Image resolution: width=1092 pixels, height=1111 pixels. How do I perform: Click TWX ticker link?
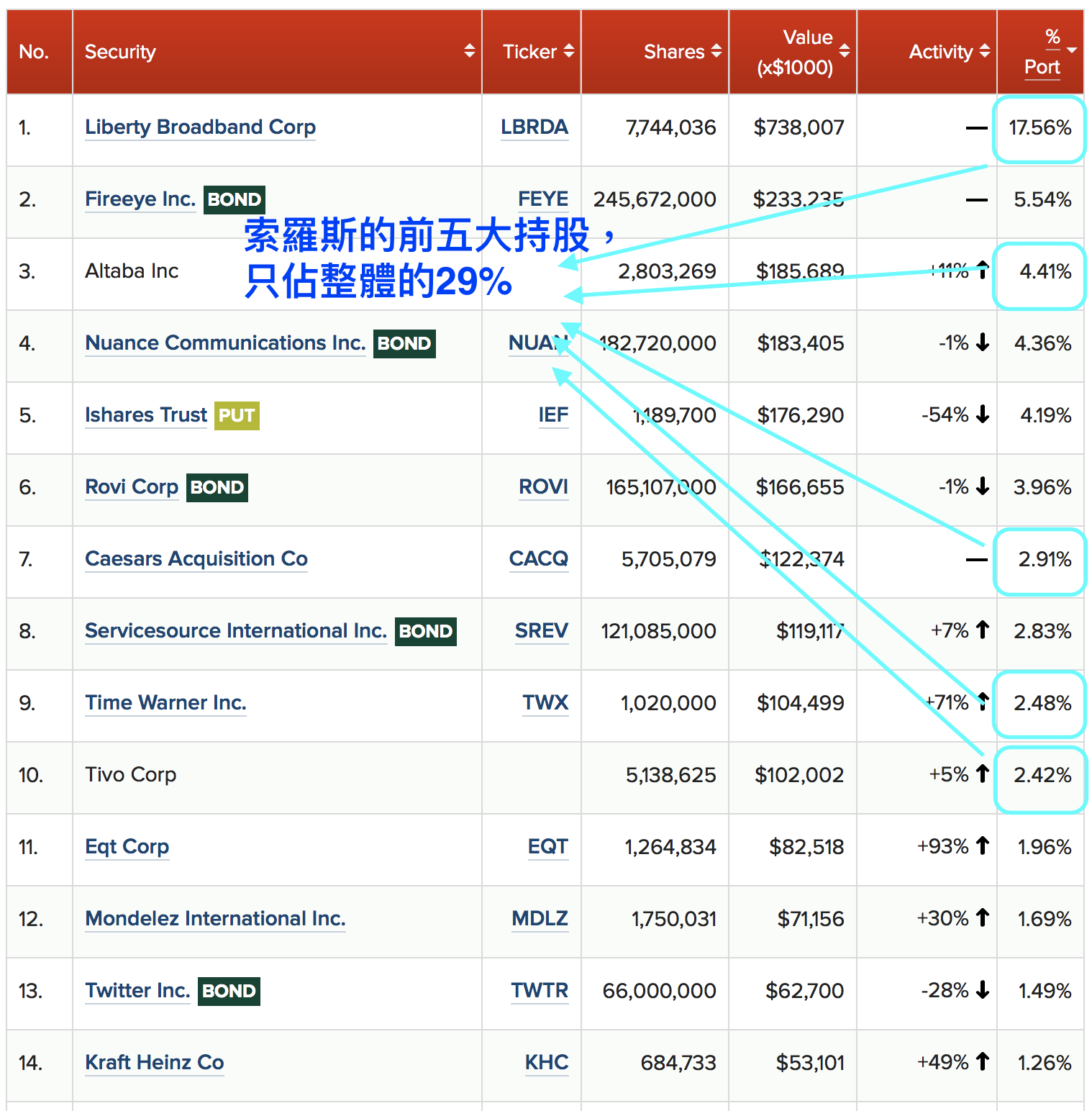coord(545,703)
